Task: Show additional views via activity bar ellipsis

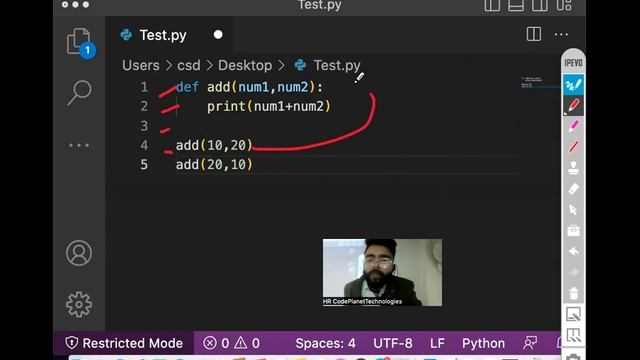Action: click(x=79, y=145)
